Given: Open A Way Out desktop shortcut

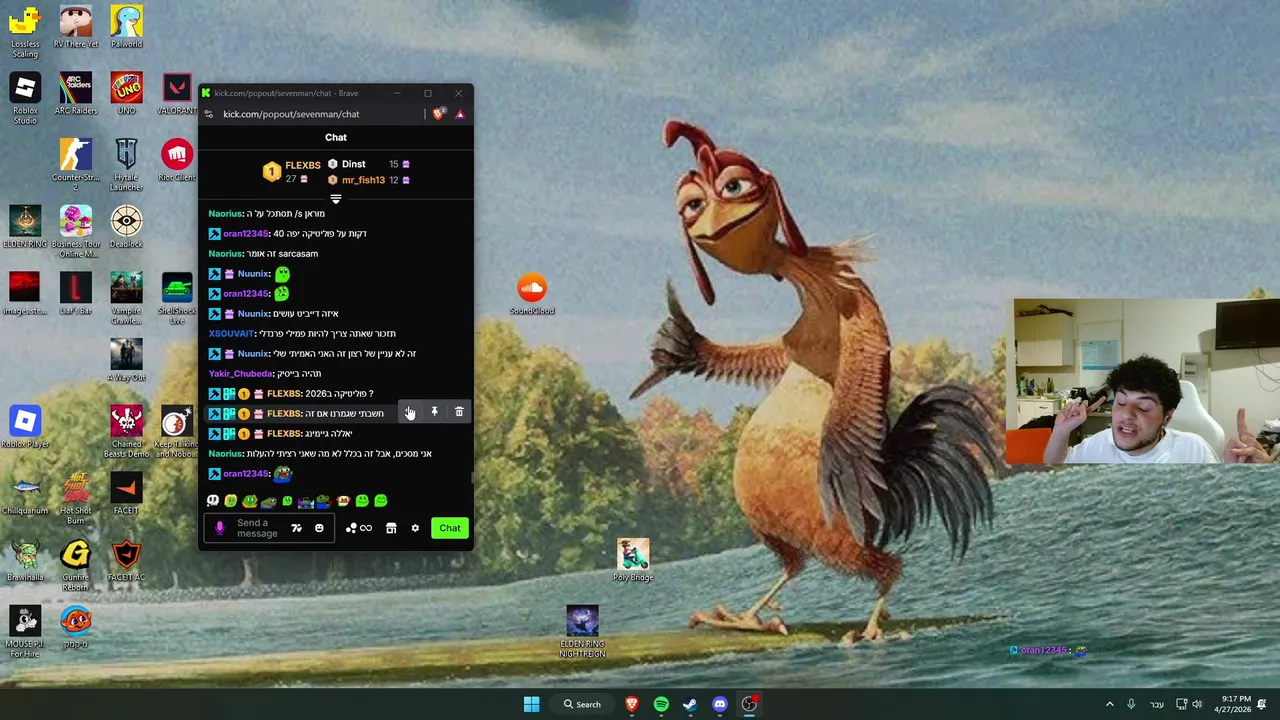Looking at the screenshot, I should pos(126,360).
